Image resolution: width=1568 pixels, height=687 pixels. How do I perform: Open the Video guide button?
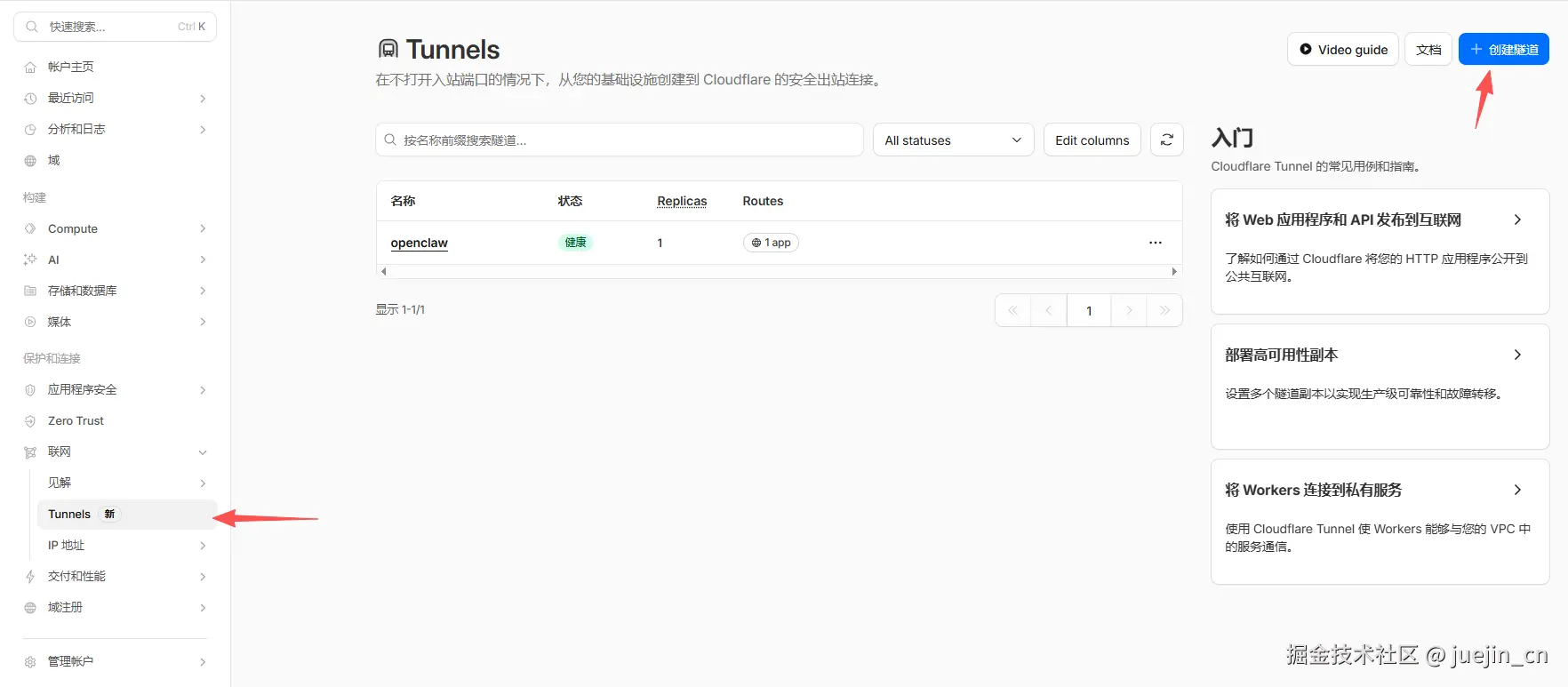1343,49
